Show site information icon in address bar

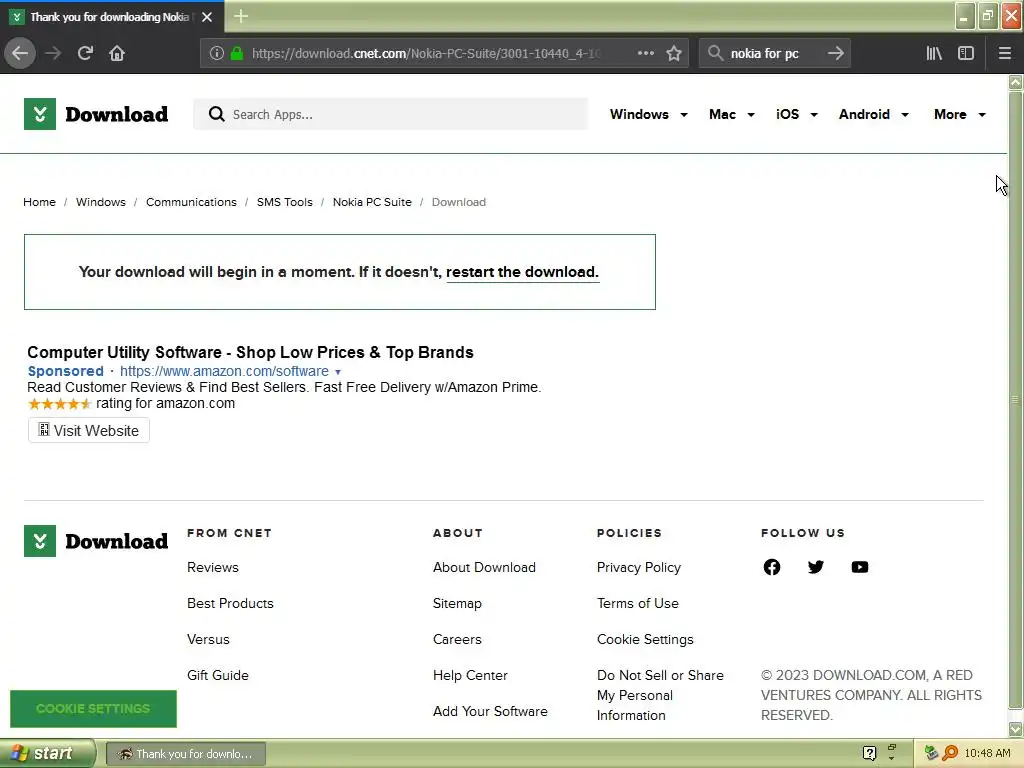tap(217, 53)
